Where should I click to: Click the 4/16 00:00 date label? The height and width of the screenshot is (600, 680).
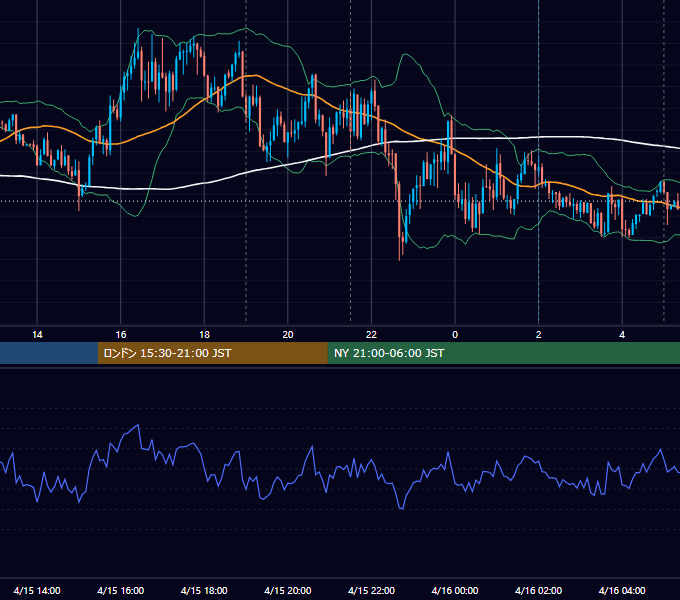click(455, 590)
